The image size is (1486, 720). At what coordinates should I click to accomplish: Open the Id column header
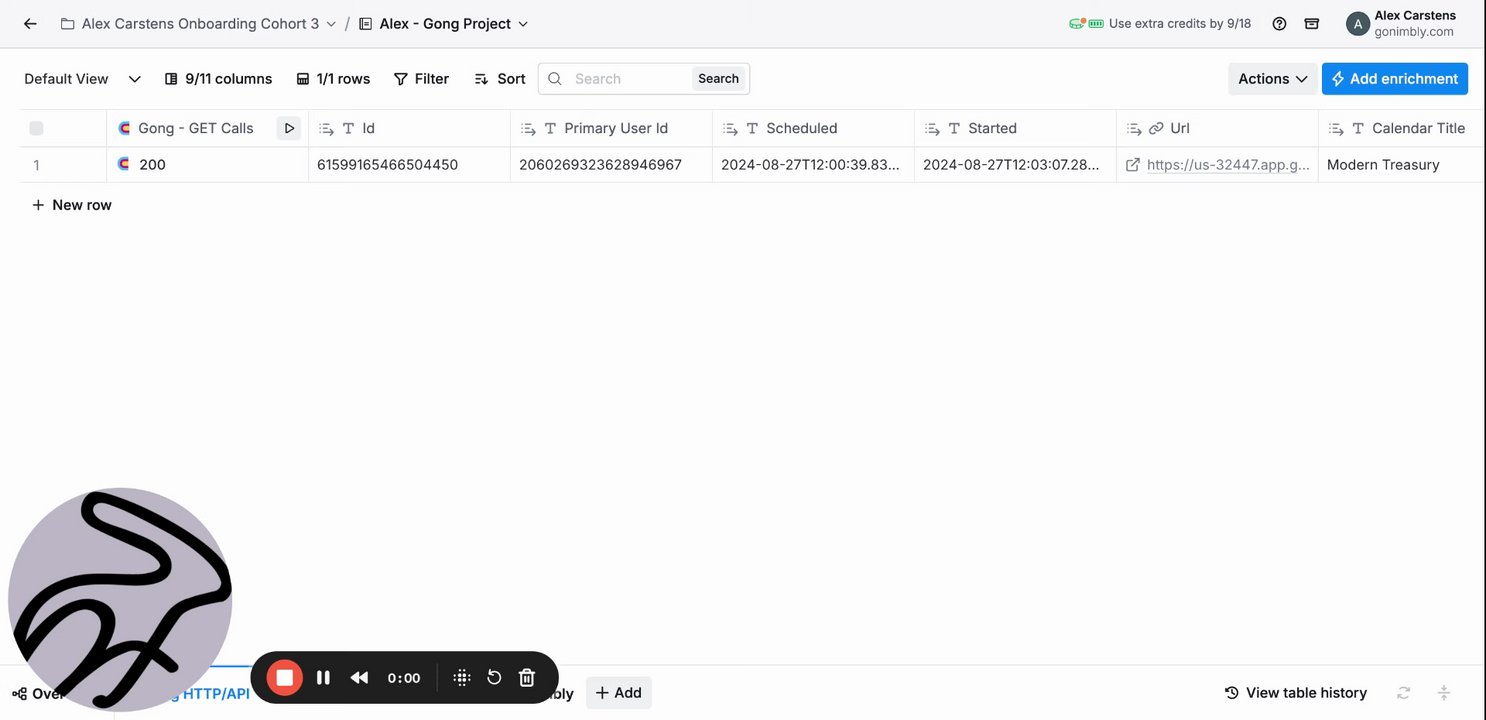click(x=409, y=128)
